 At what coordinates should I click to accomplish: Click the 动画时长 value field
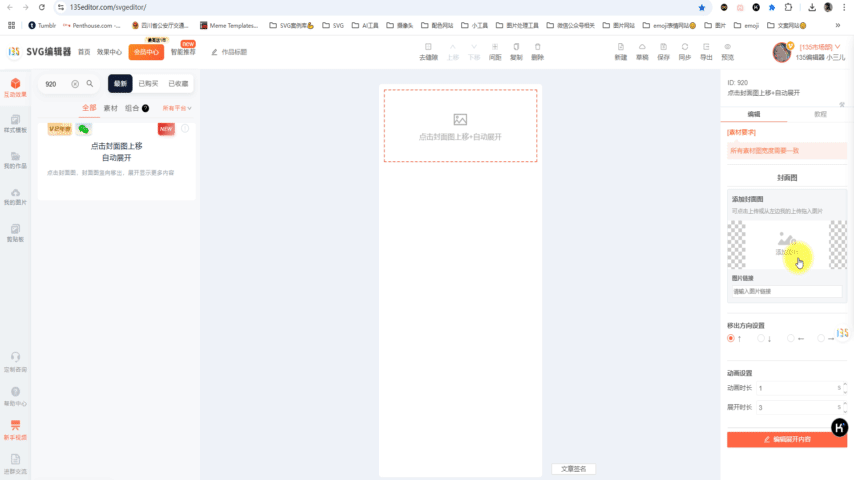coord(797,388)
